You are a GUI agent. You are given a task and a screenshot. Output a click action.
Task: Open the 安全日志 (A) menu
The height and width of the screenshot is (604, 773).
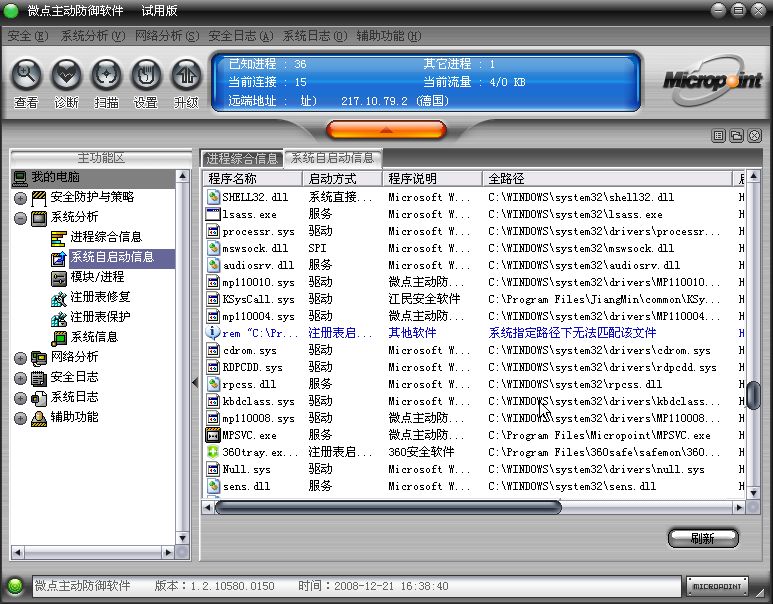tap(241, 36)
